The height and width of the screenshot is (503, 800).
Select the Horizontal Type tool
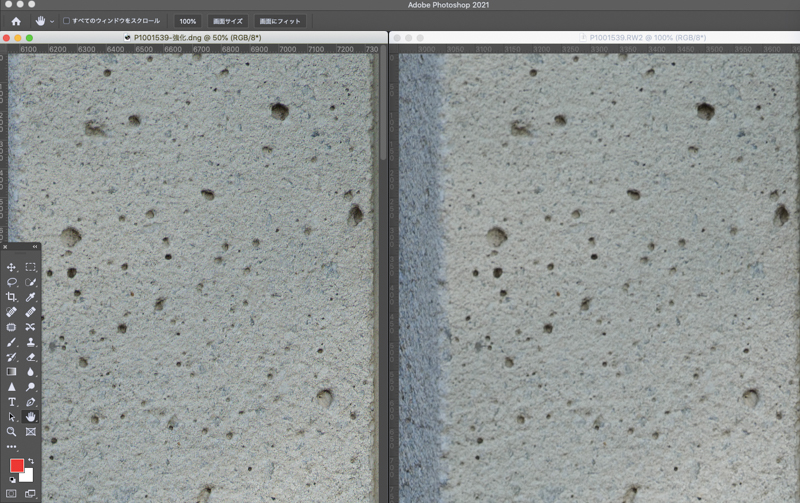[11, 402]
